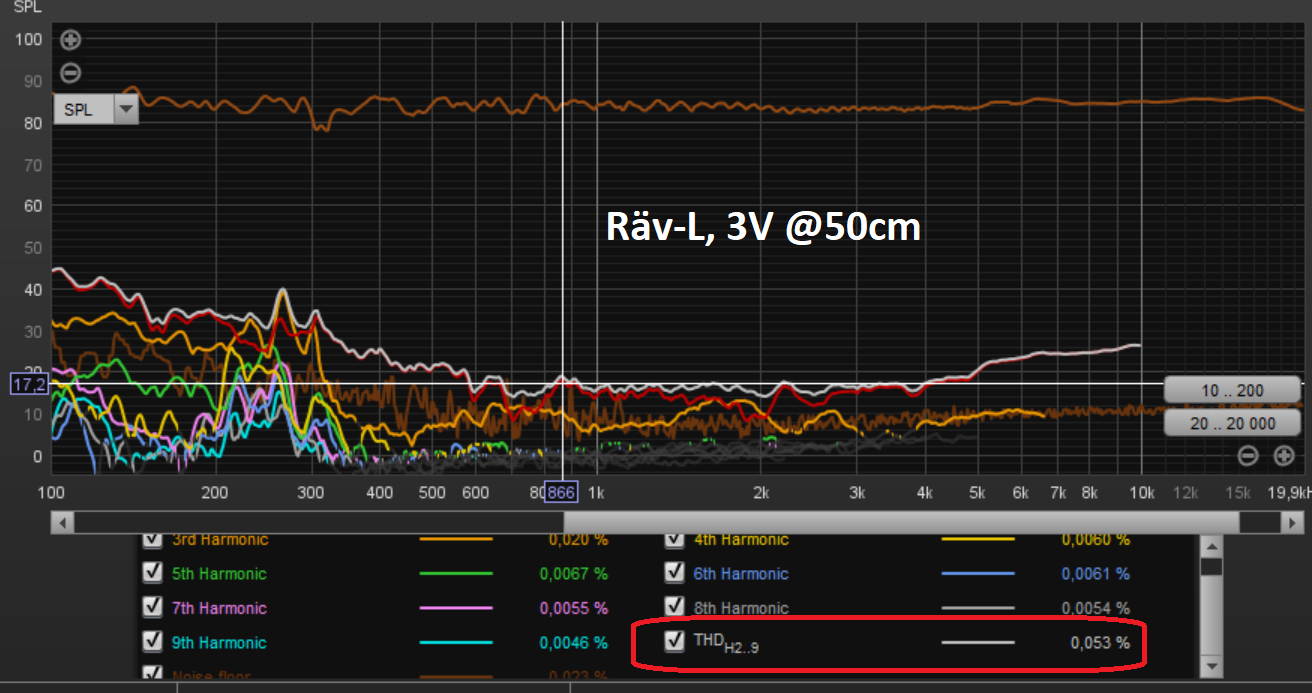Toggle the 7th Harmonic checkbox
The height and width of the screenshot is (693, 1312).
click(152, 608)
